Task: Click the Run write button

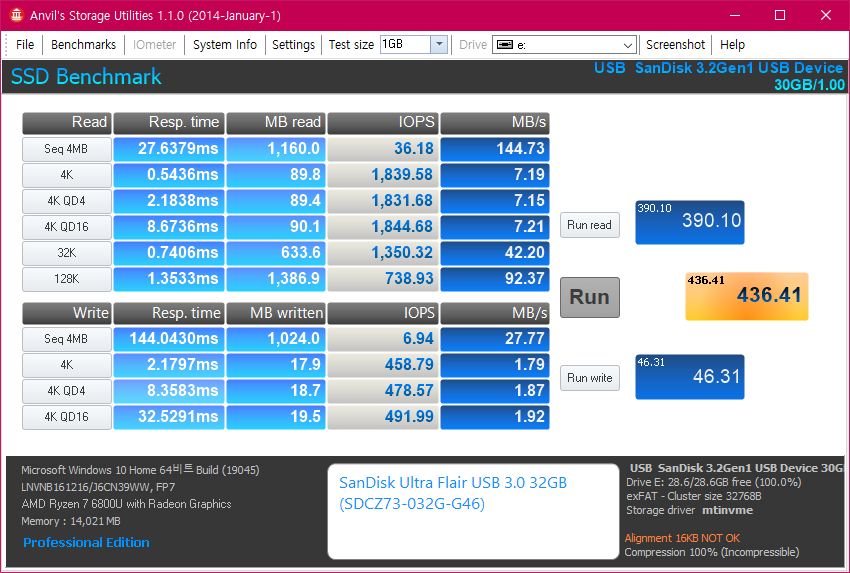Action: pyautogui.click(x=589, y=378)
